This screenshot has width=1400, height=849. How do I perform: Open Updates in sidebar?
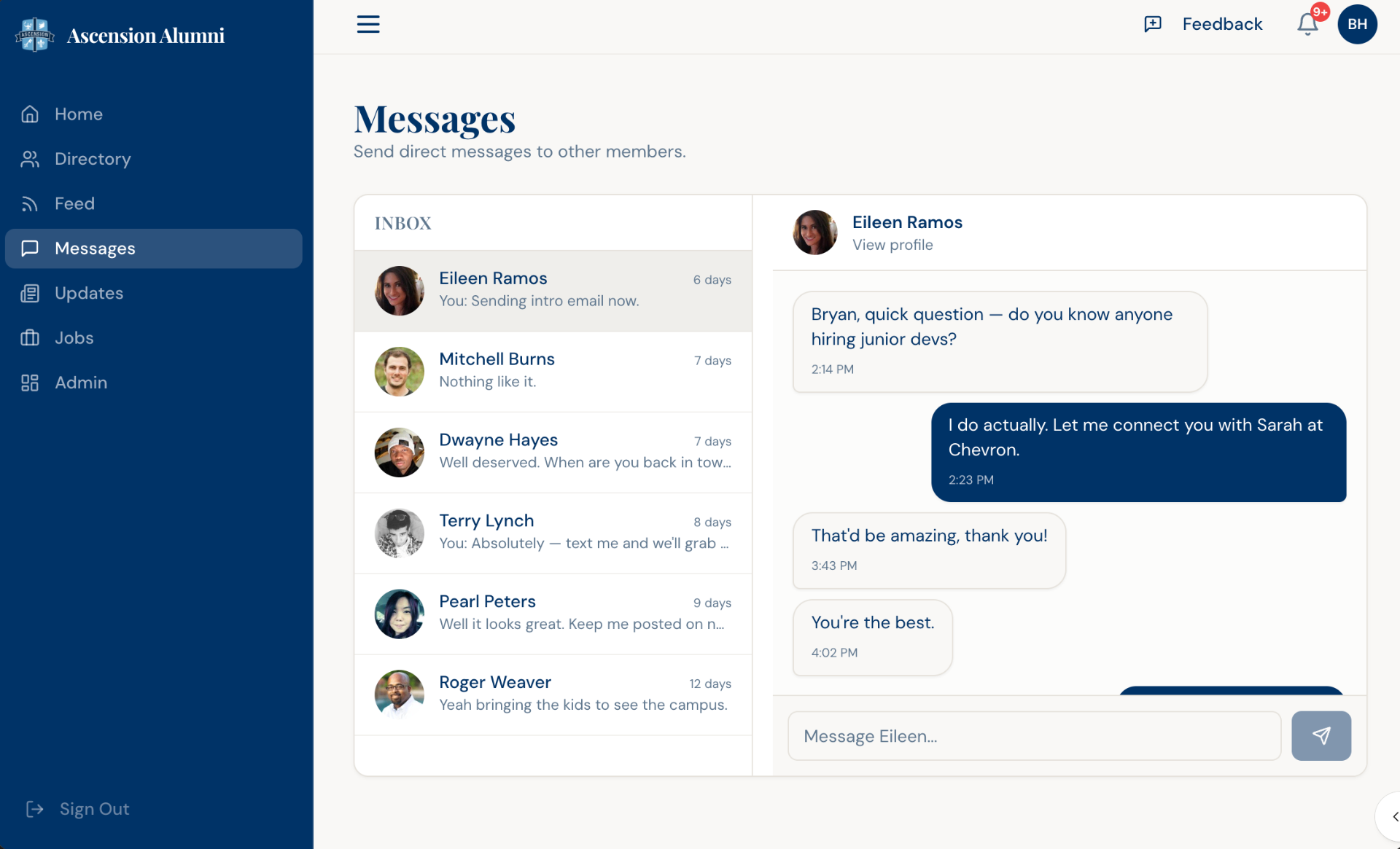click(x=89, y=293)
